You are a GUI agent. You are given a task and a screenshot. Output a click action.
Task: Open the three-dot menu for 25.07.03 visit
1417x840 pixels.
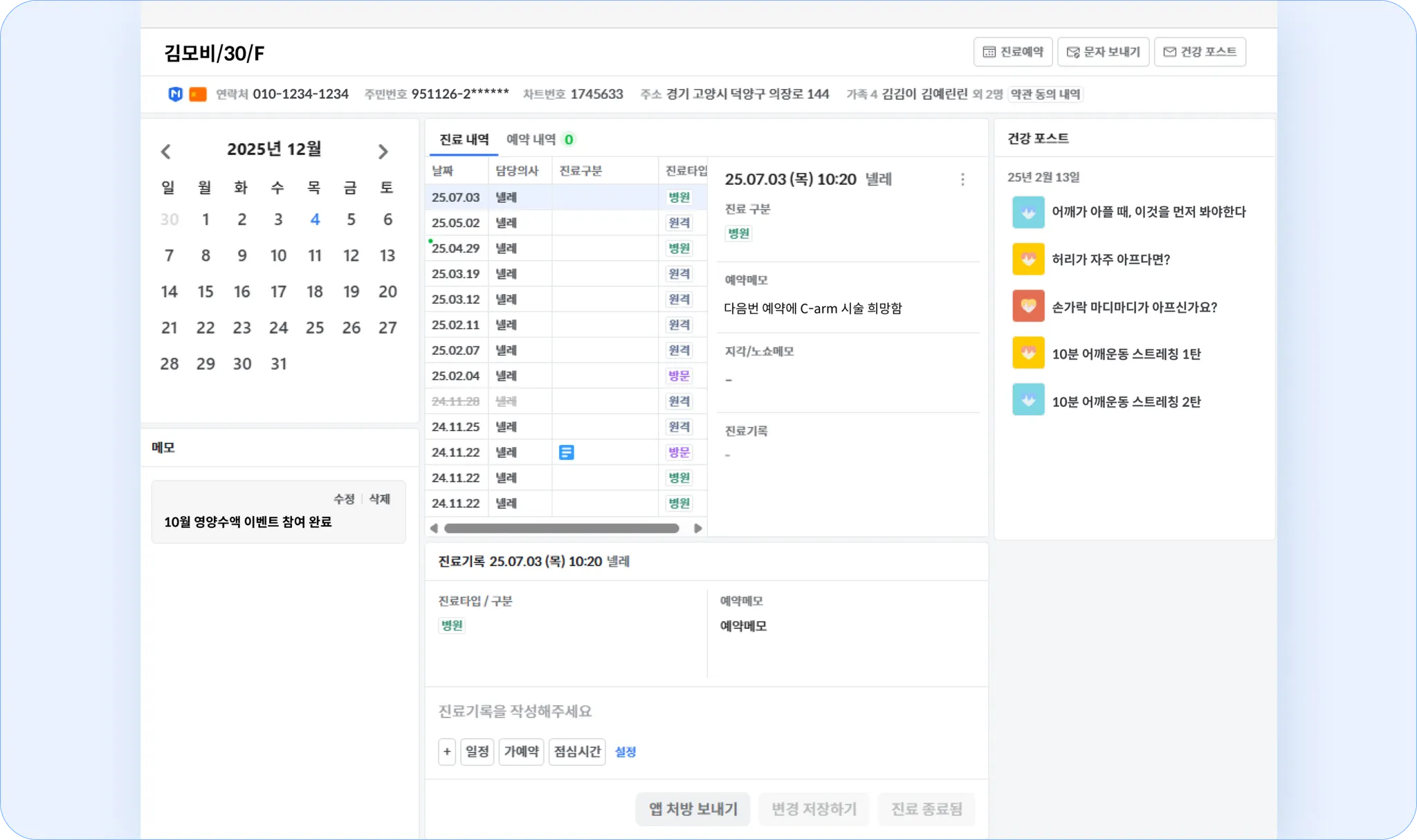[962, 180]
